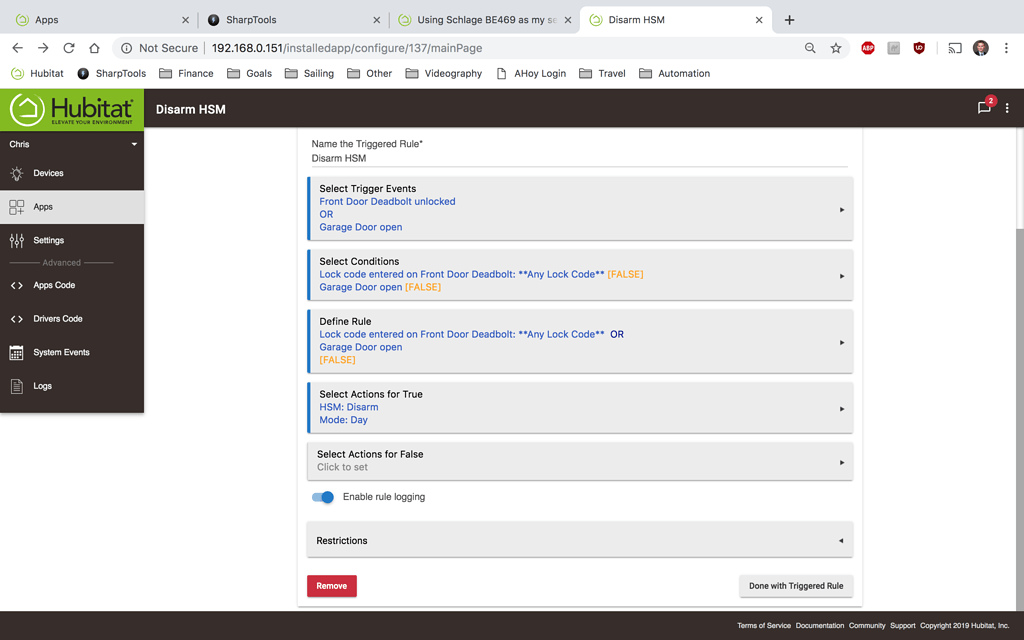Open the Chris user dropdown in sidebar
1024x640 pixels.
tap(72, 144)
